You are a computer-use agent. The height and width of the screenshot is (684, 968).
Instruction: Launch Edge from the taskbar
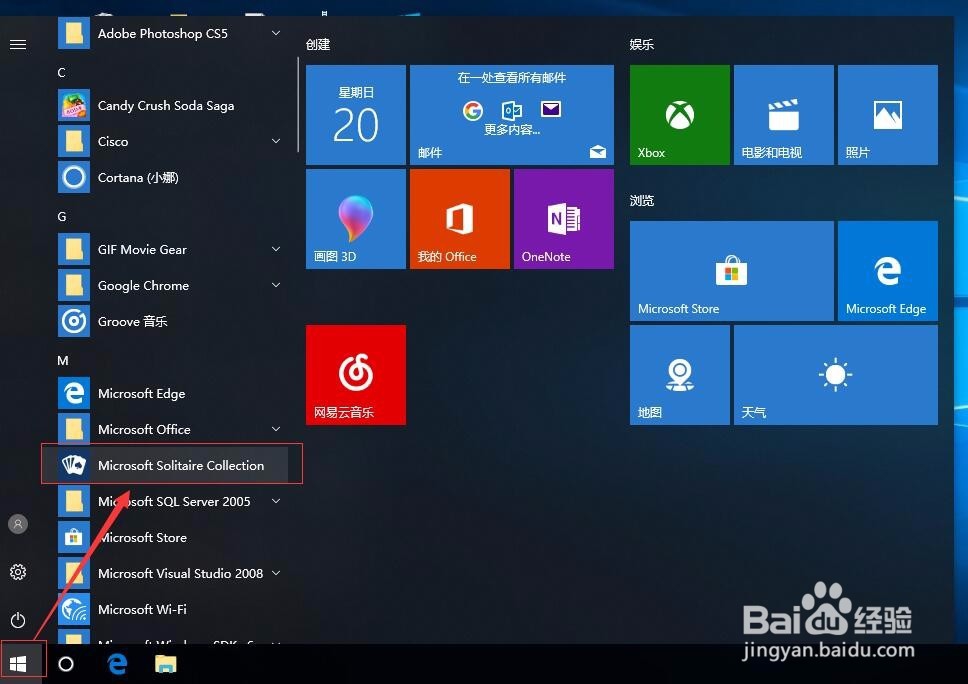pyautogui.click(x=117, y=664)
